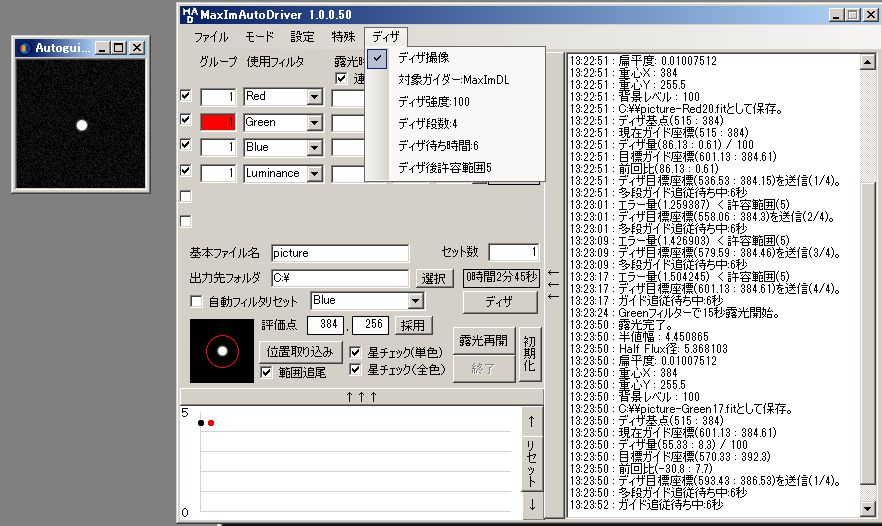Select ディザ強度:100 menu entry
This screenshot has height=526, width=882.
454,102
